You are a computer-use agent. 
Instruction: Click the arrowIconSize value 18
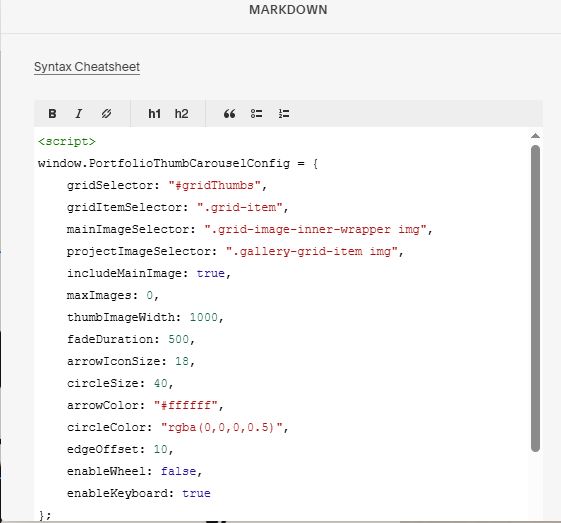pos(182,361)
